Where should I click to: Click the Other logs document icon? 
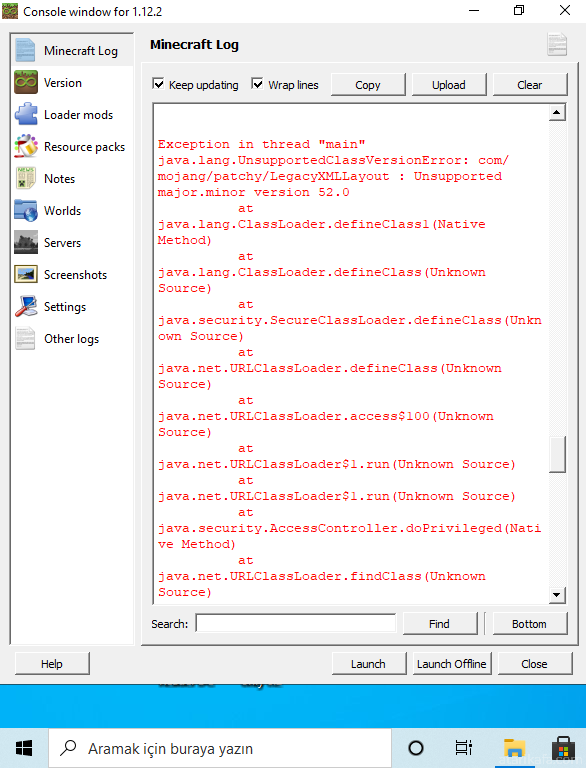25,338
